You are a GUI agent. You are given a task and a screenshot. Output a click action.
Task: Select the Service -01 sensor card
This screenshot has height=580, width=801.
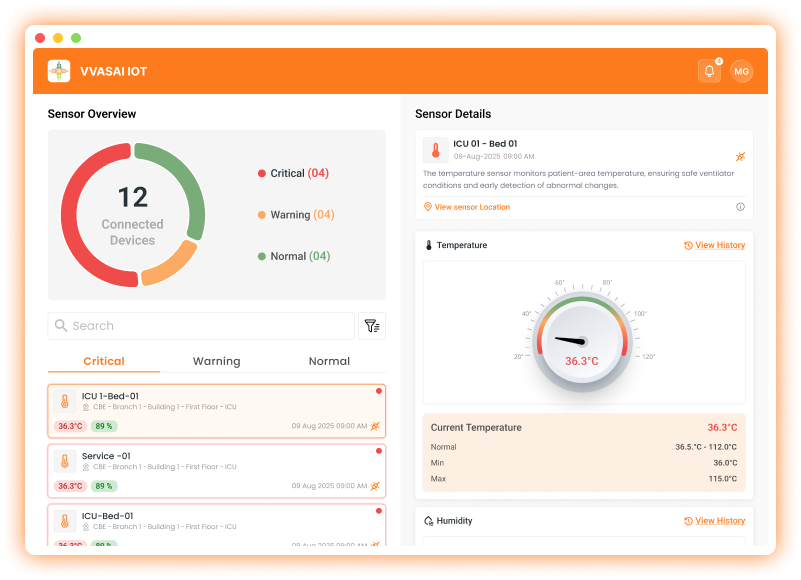pos(217,471)
